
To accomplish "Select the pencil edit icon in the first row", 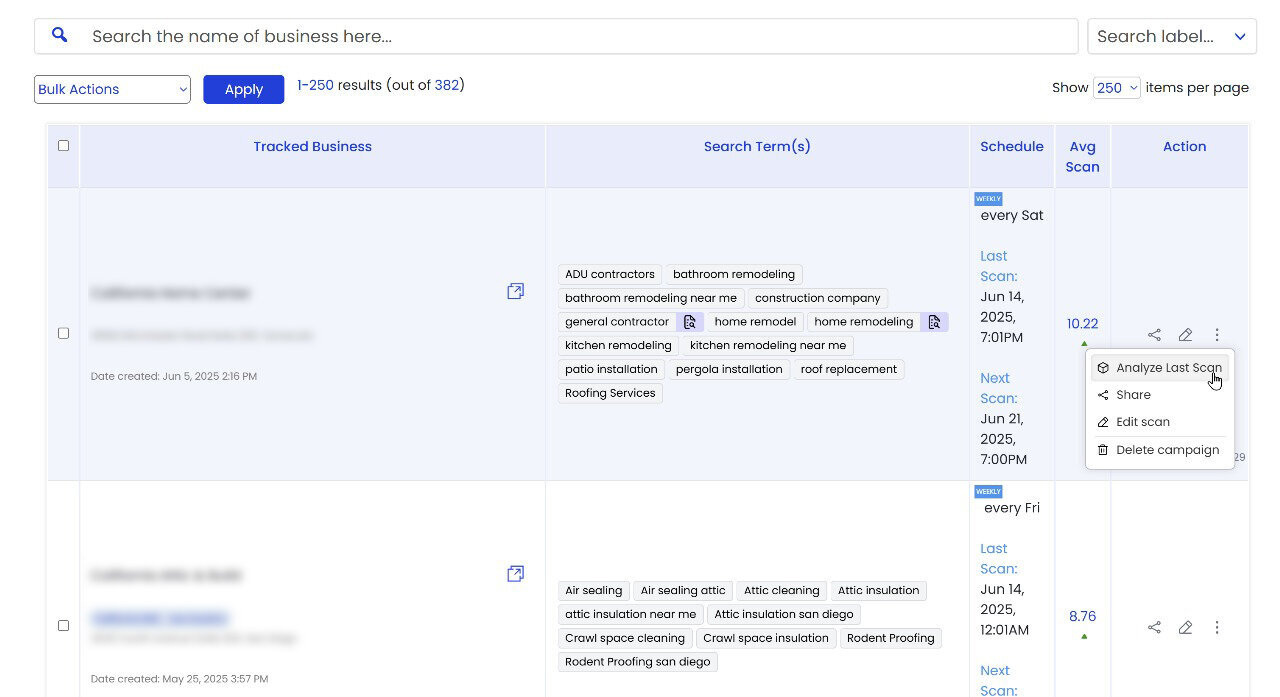I will [1186, 334].
